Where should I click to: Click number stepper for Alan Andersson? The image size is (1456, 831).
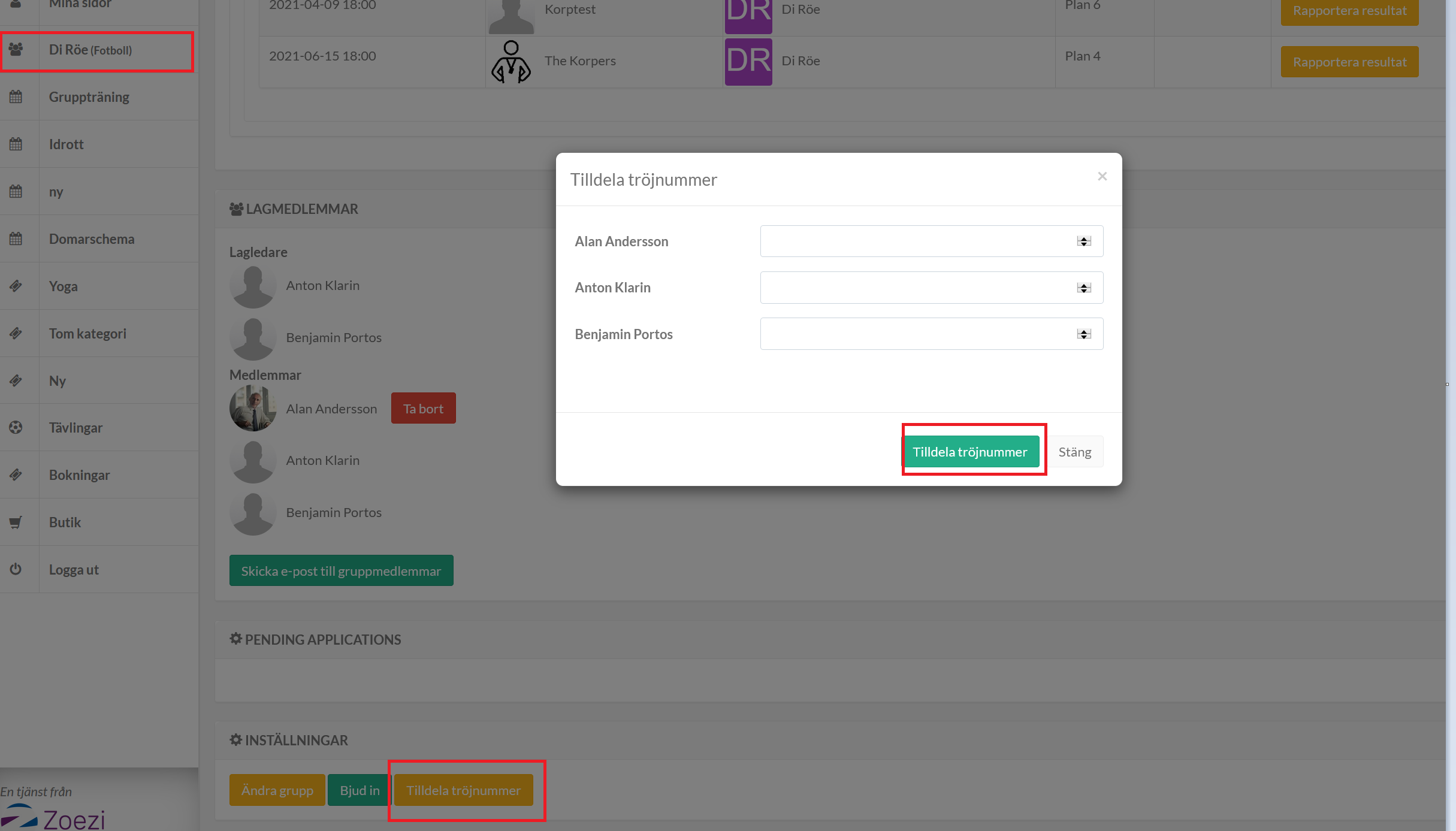coord(1083,241)
